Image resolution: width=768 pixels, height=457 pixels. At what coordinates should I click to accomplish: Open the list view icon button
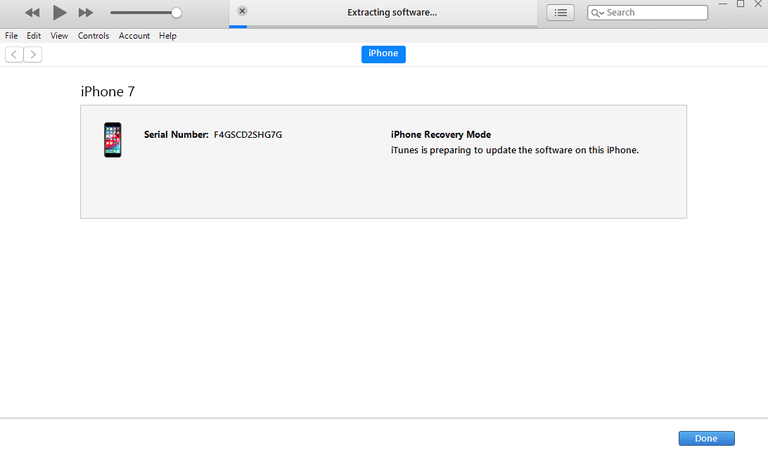tap(560, 13)
